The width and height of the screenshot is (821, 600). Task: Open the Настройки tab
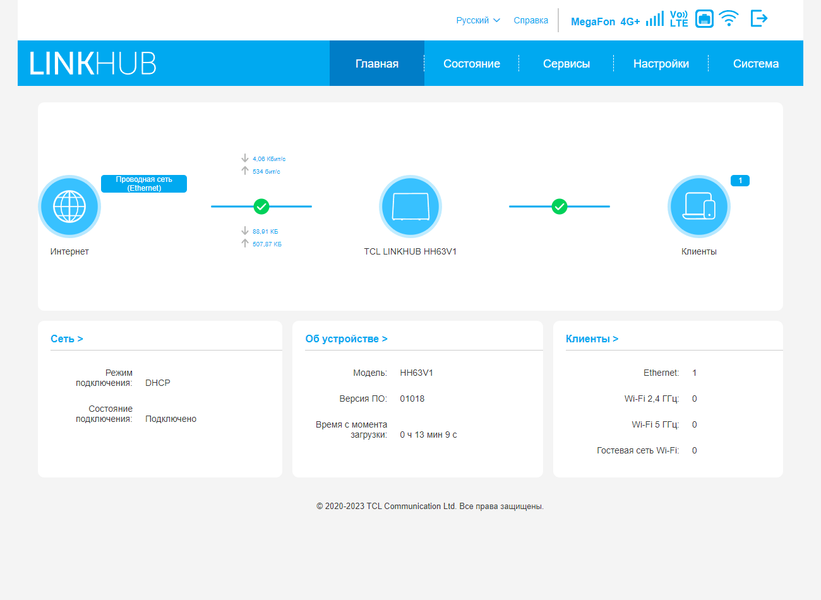point(661,63)
